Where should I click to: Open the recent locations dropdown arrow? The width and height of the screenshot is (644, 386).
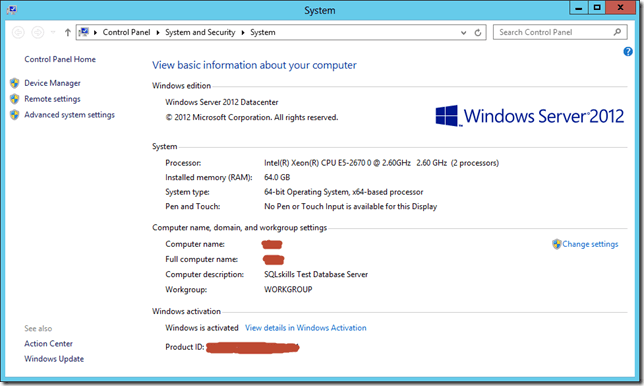click(53, 32)
